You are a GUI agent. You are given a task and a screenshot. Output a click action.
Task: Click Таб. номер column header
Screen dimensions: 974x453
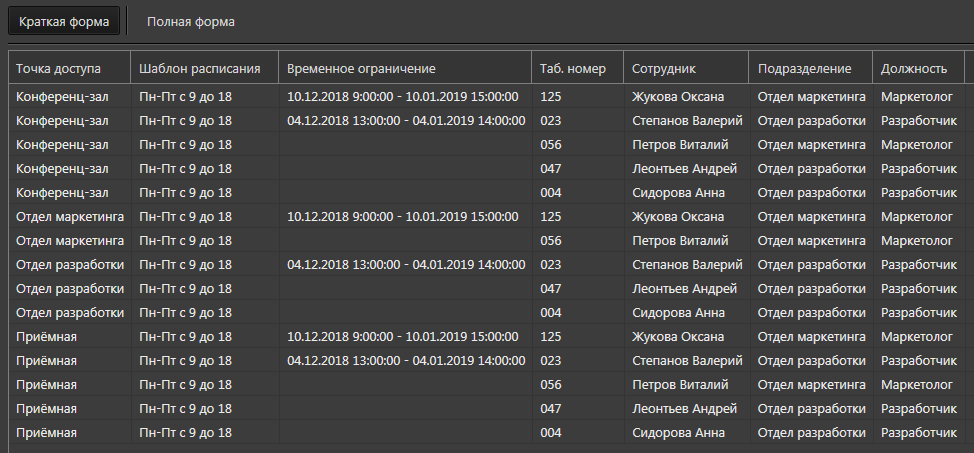click(578, 67)
